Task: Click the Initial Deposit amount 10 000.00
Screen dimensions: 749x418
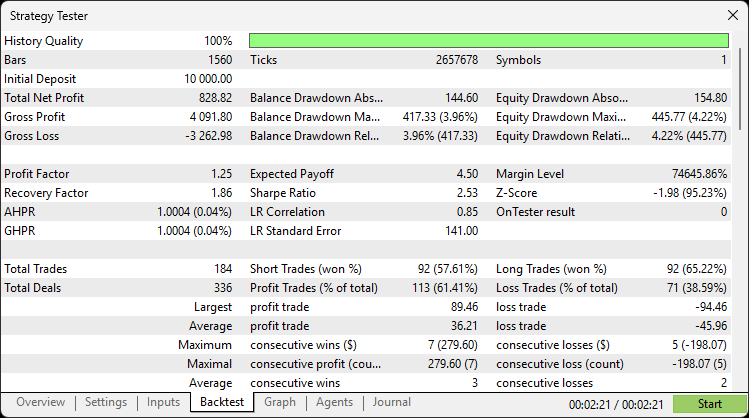Action: click(x=204, y=79)
